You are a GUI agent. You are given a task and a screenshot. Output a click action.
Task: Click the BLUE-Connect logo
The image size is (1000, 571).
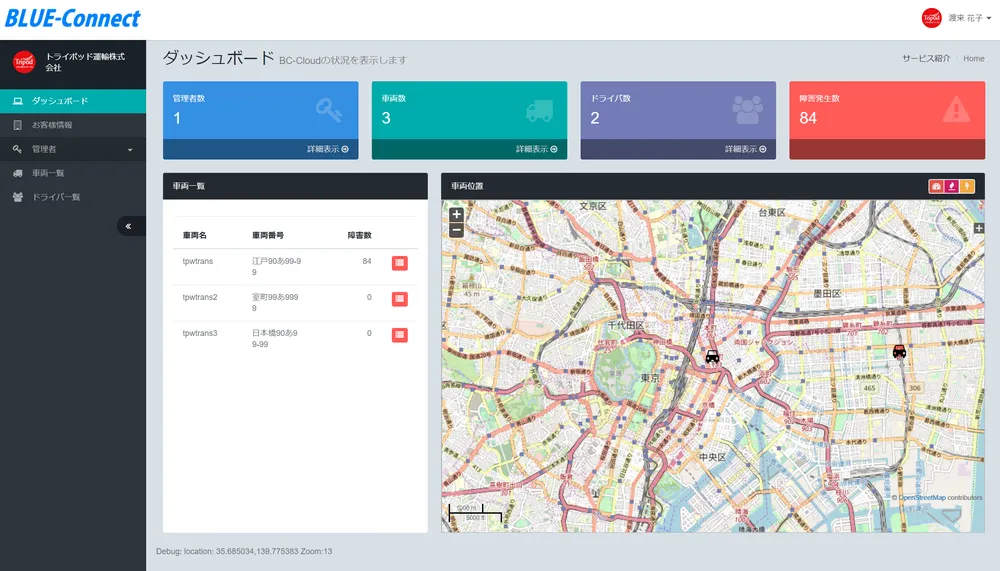pos(72,18)
